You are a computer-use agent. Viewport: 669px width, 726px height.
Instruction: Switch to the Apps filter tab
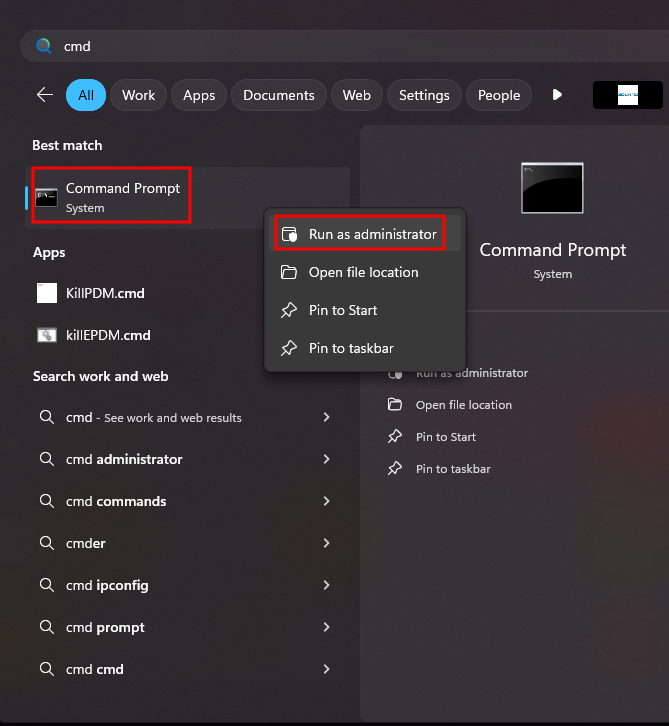tap(199, 95)
